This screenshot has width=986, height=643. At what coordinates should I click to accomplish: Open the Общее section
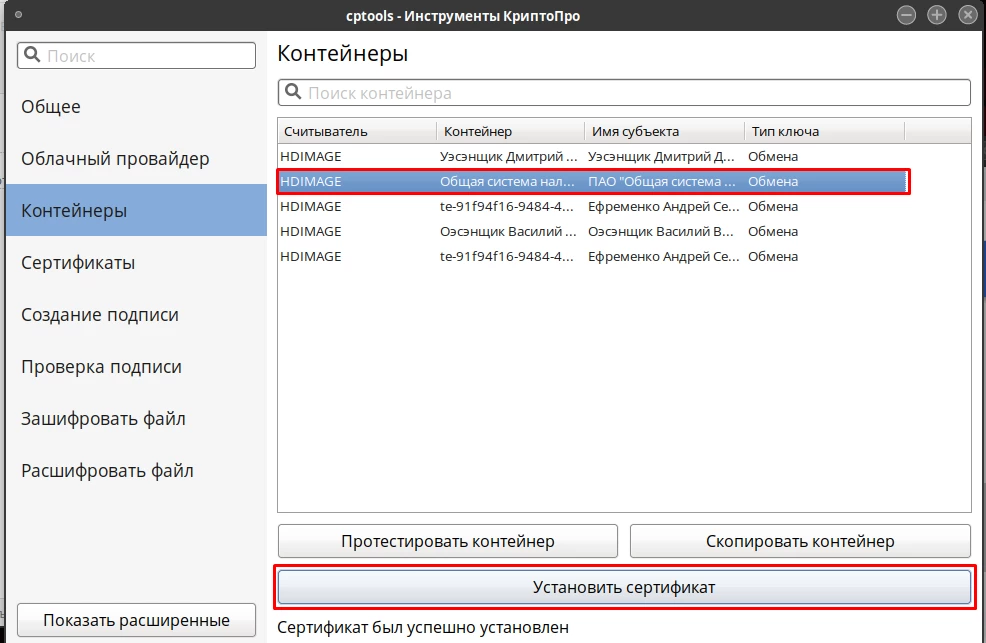coord(136,107)
